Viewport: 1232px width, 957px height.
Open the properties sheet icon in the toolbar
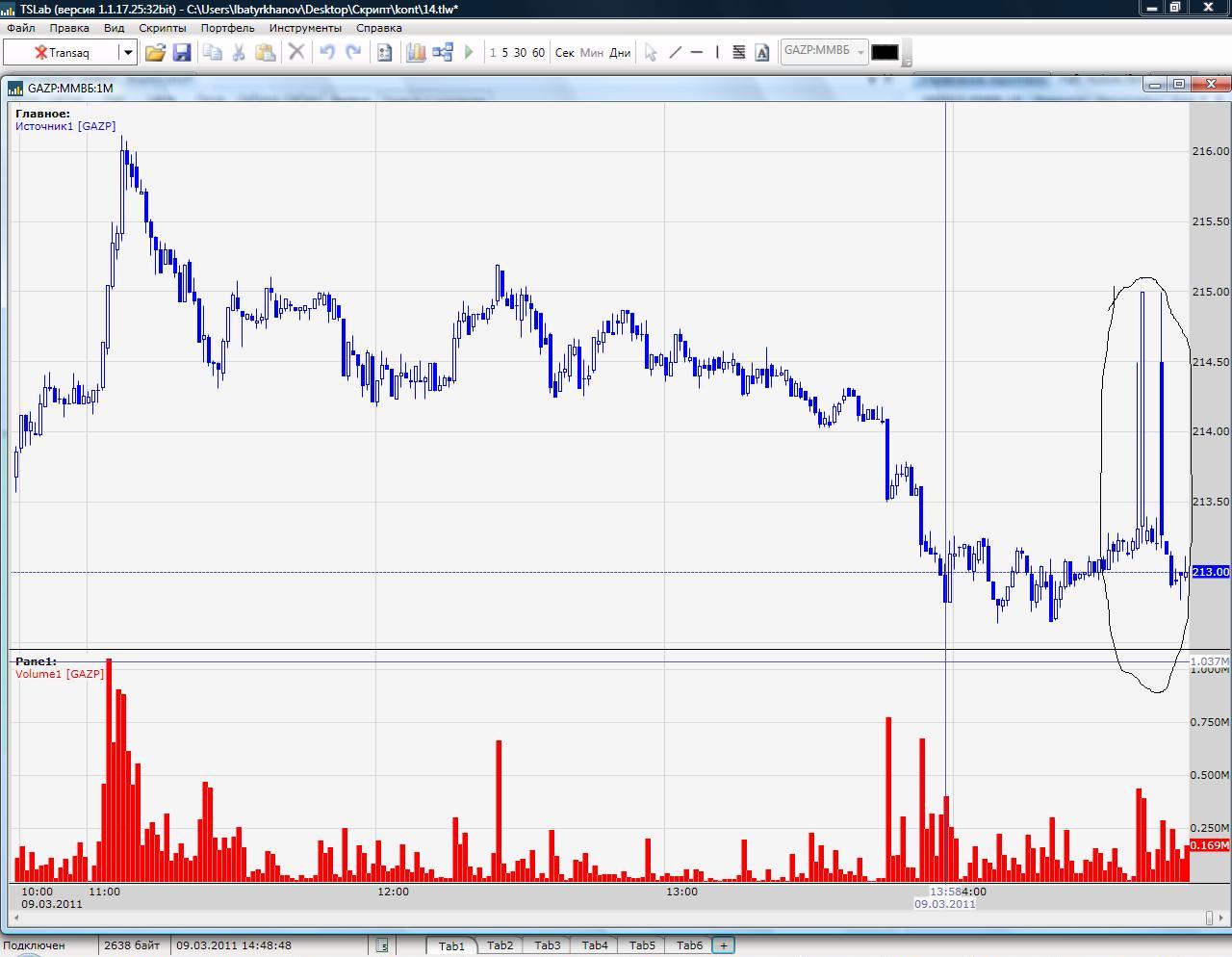click(384, 52)
